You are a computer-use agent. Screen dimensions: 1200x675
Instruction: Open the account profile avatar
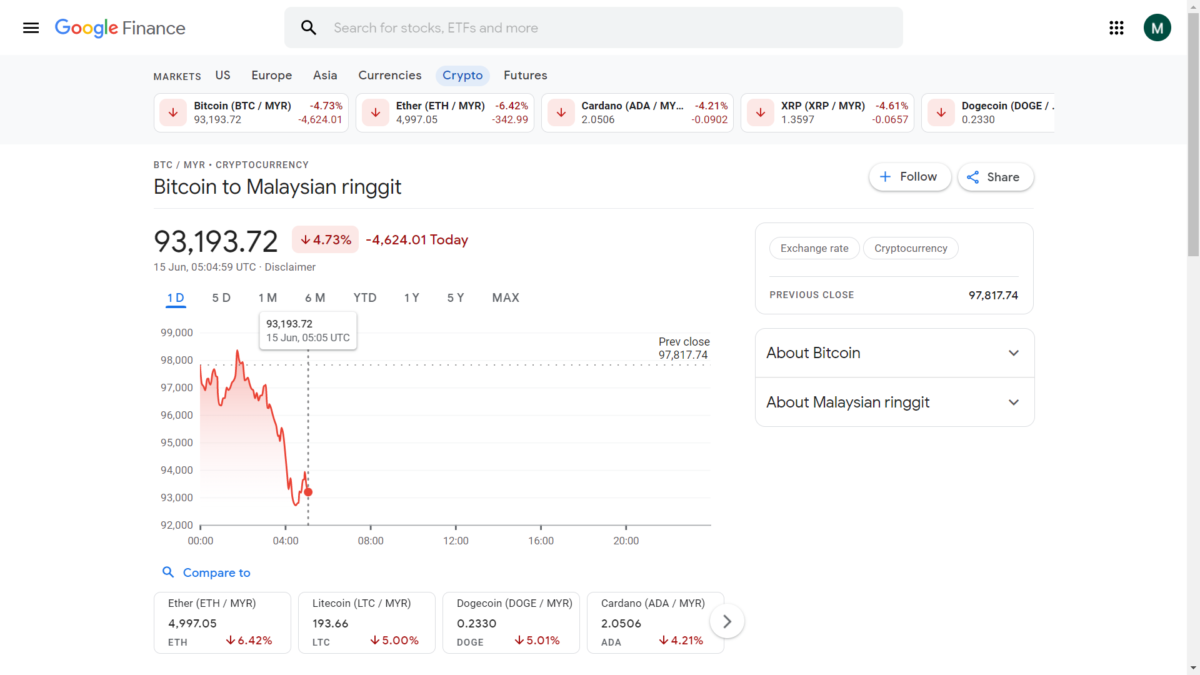click(1157, 28)
